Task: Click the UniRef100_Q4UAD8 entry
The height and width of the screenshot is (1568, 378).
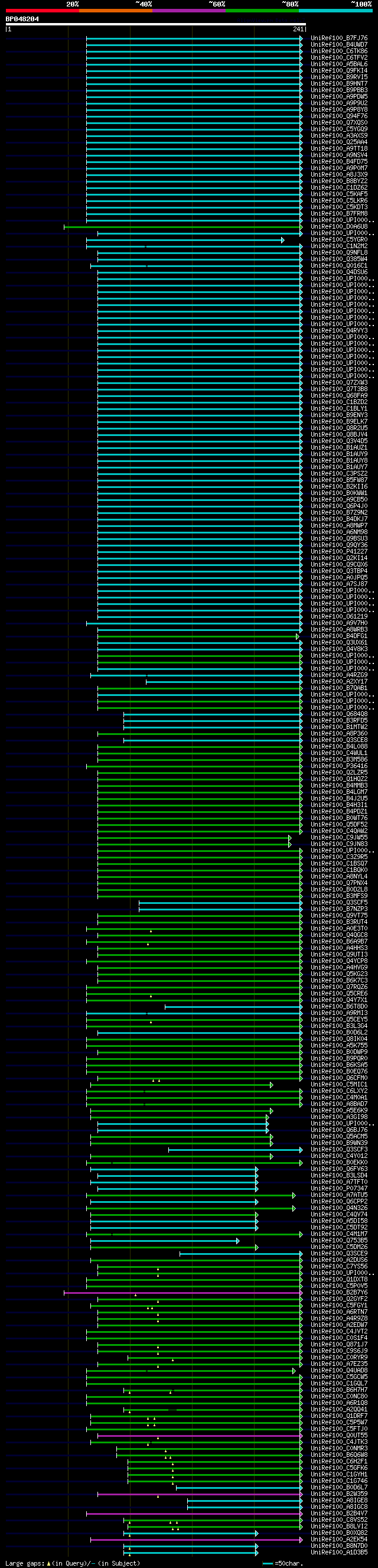Action: (x=339, y=1370)
